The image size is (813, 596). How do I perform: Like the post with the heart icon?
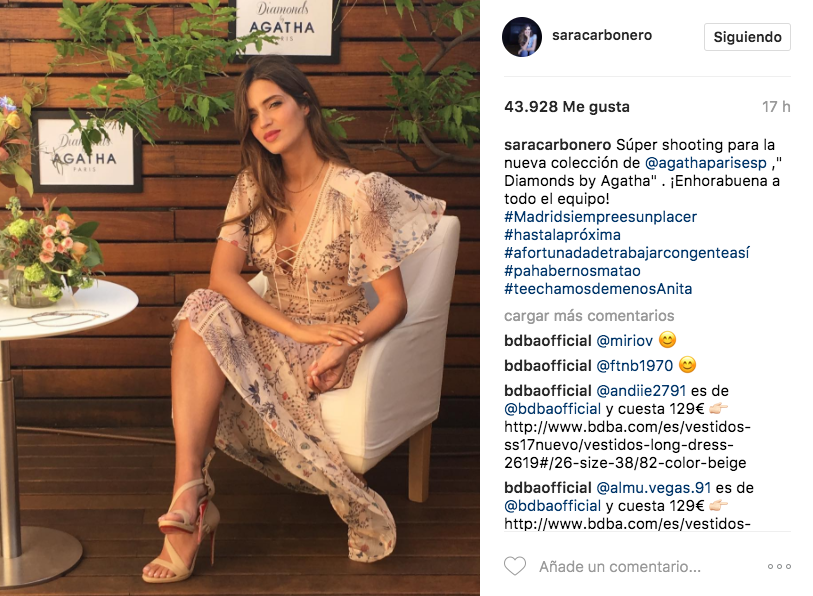click(515, 566)
